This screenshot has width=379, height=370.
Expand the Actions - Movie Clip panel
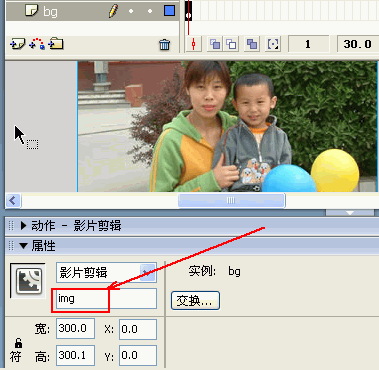tap(23, 226)
